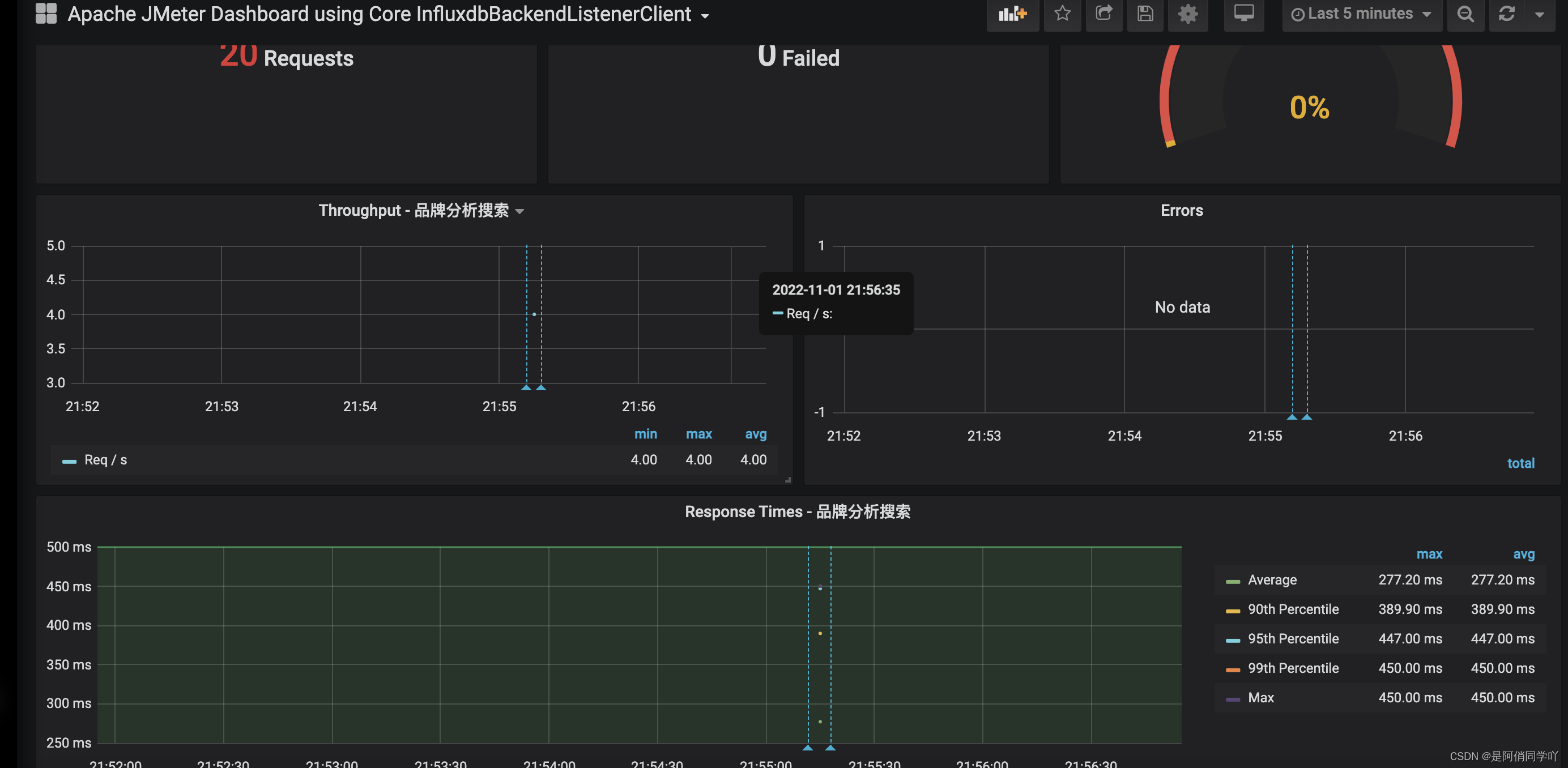This screenshot has height=768, width=1568.
Task: Sort Throughput legend by min
Action: [x=645, y=434]
